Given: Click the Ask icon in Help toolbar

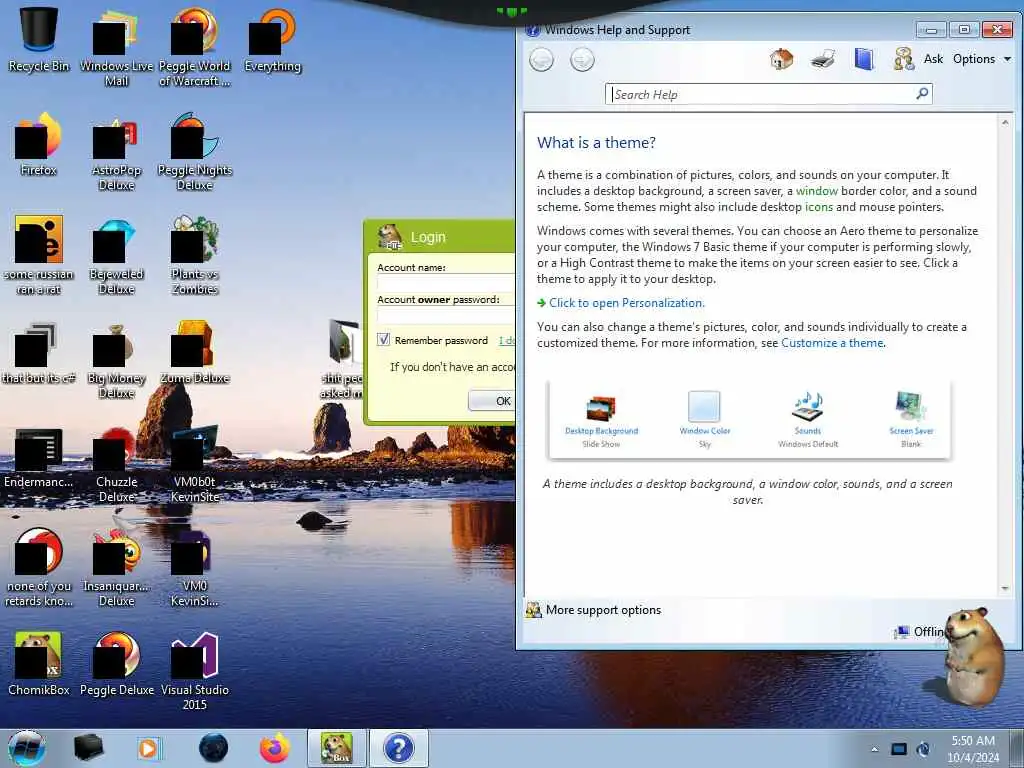Looking at the screenshot, I should tap(904, 59).
